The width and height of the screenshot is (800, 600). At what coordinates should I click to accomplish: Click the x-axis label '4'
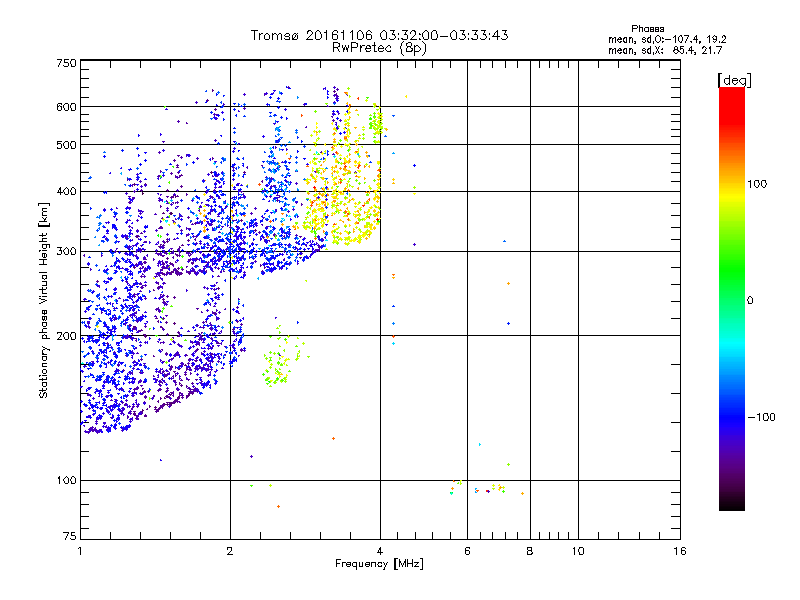[x=380, y=551]
